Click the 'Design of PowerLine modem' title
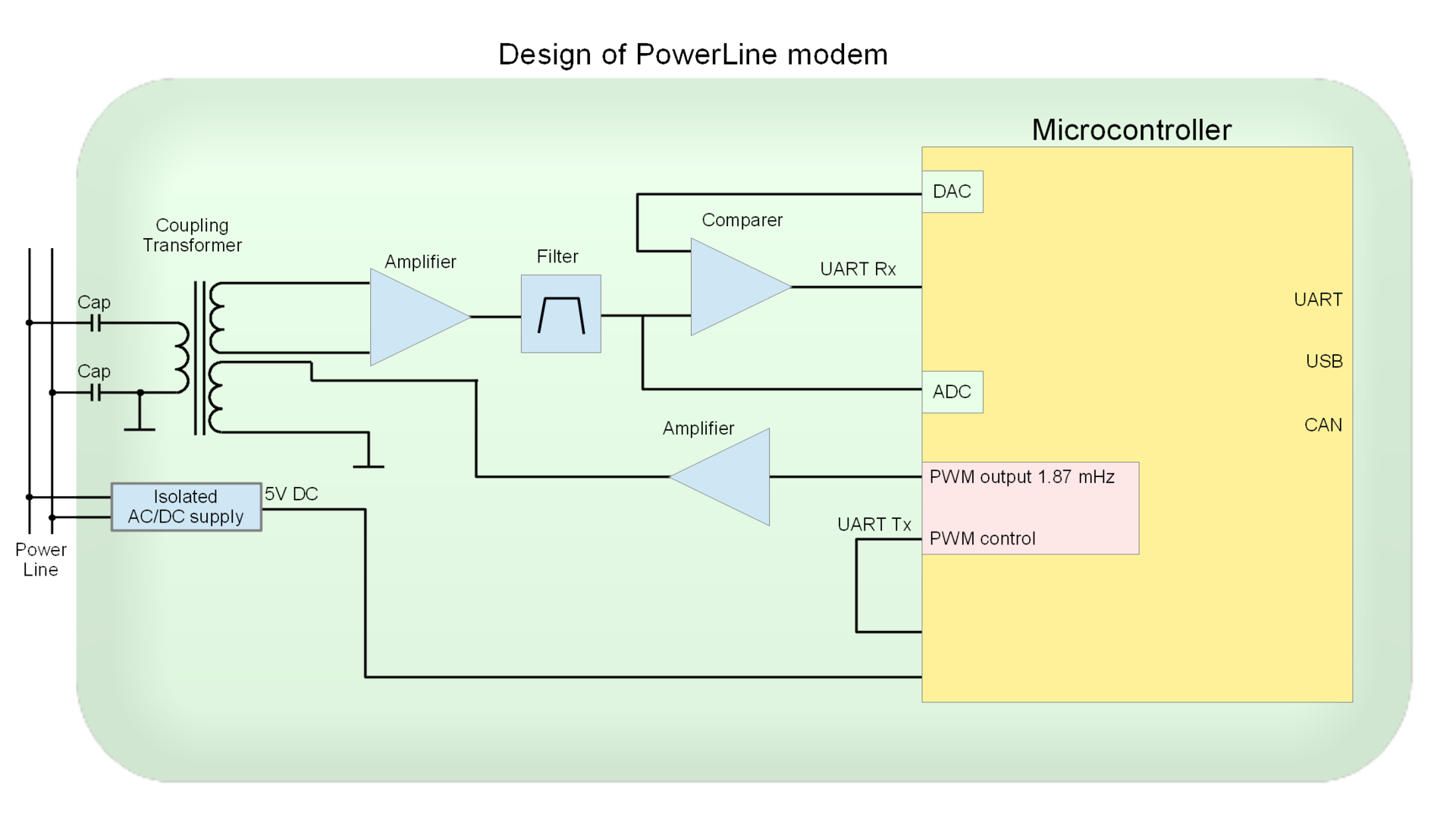The height and width of the screenshot is (832, 1456). click(x=692, y=55)
